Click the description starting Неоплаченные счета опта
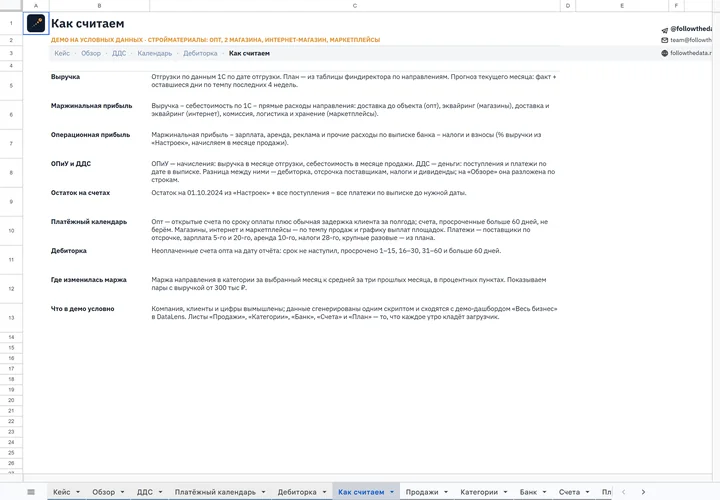Viewport: 720px width, 500px height. pos(326,251)
